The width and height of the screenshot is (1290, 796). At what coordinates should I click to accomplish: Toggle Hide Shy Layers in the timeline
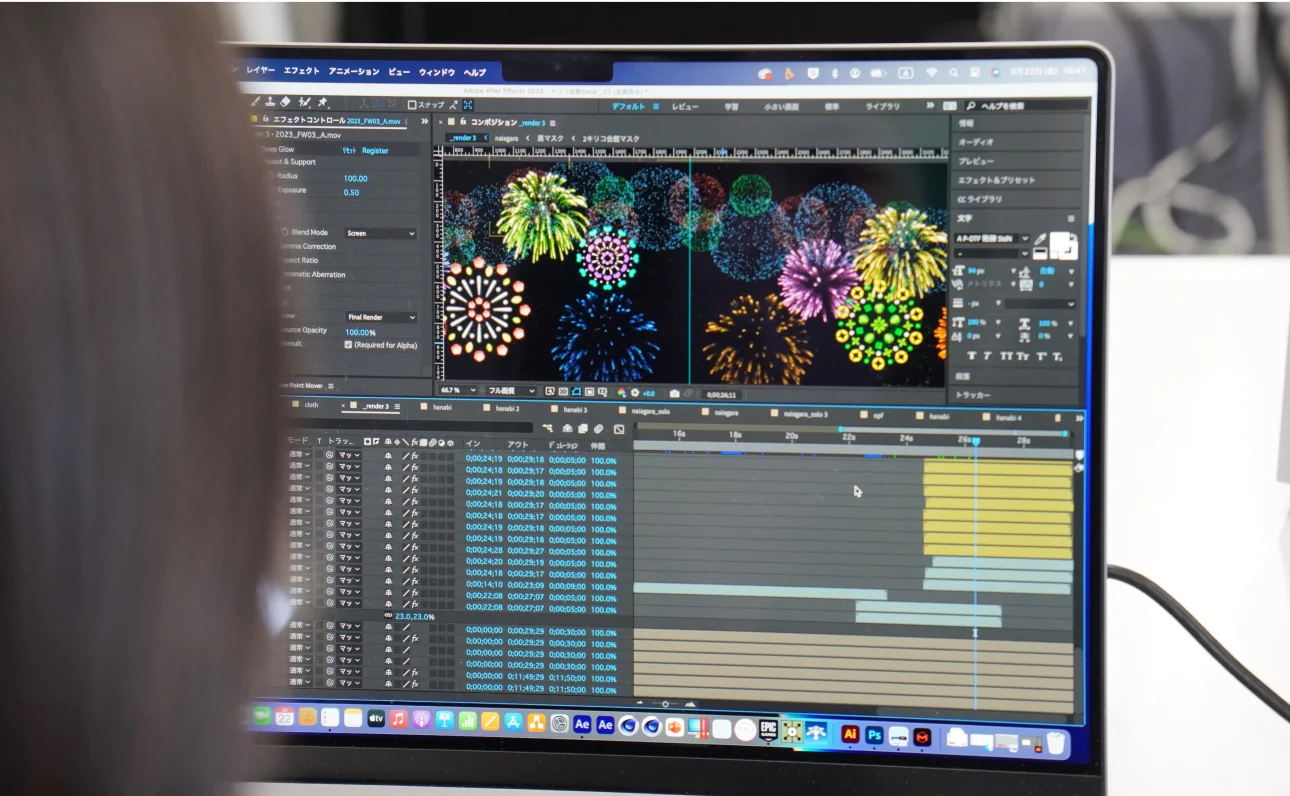tap(567, 428)
